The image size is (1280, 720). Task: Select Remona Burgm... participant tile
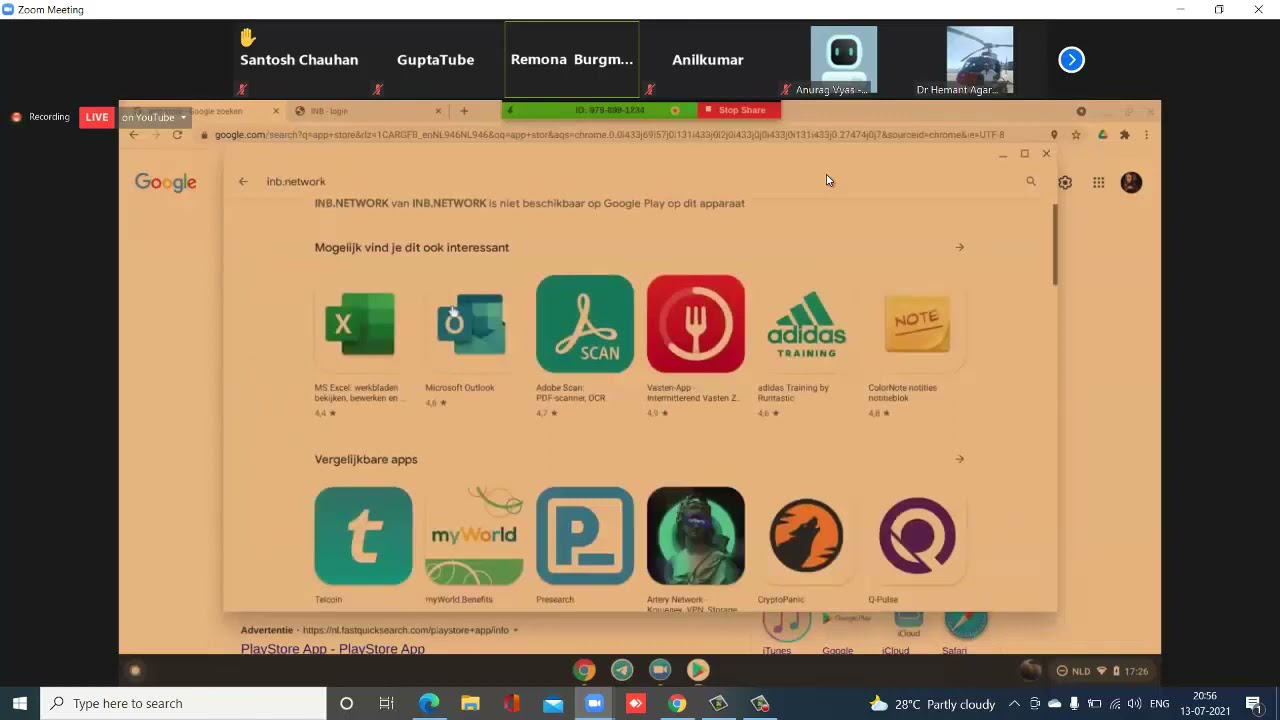click(x=572, y=60)
